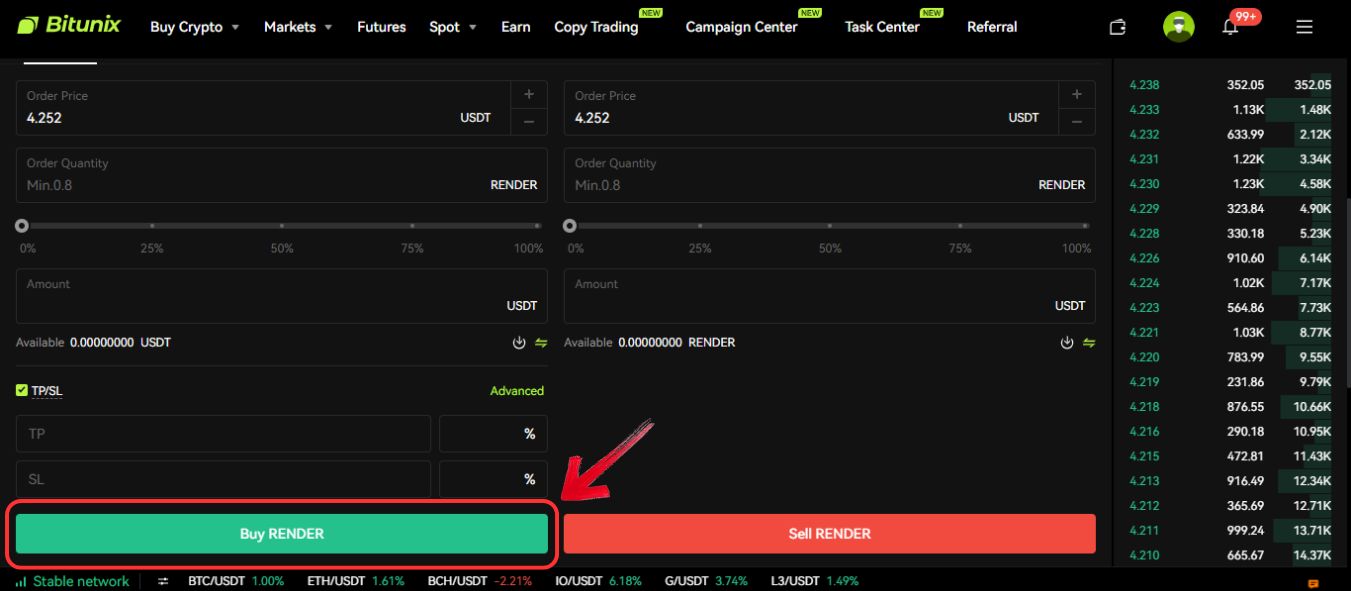Increase the sell order price with plus
The image size is (1351, 591).
(x=1077, y=94)
